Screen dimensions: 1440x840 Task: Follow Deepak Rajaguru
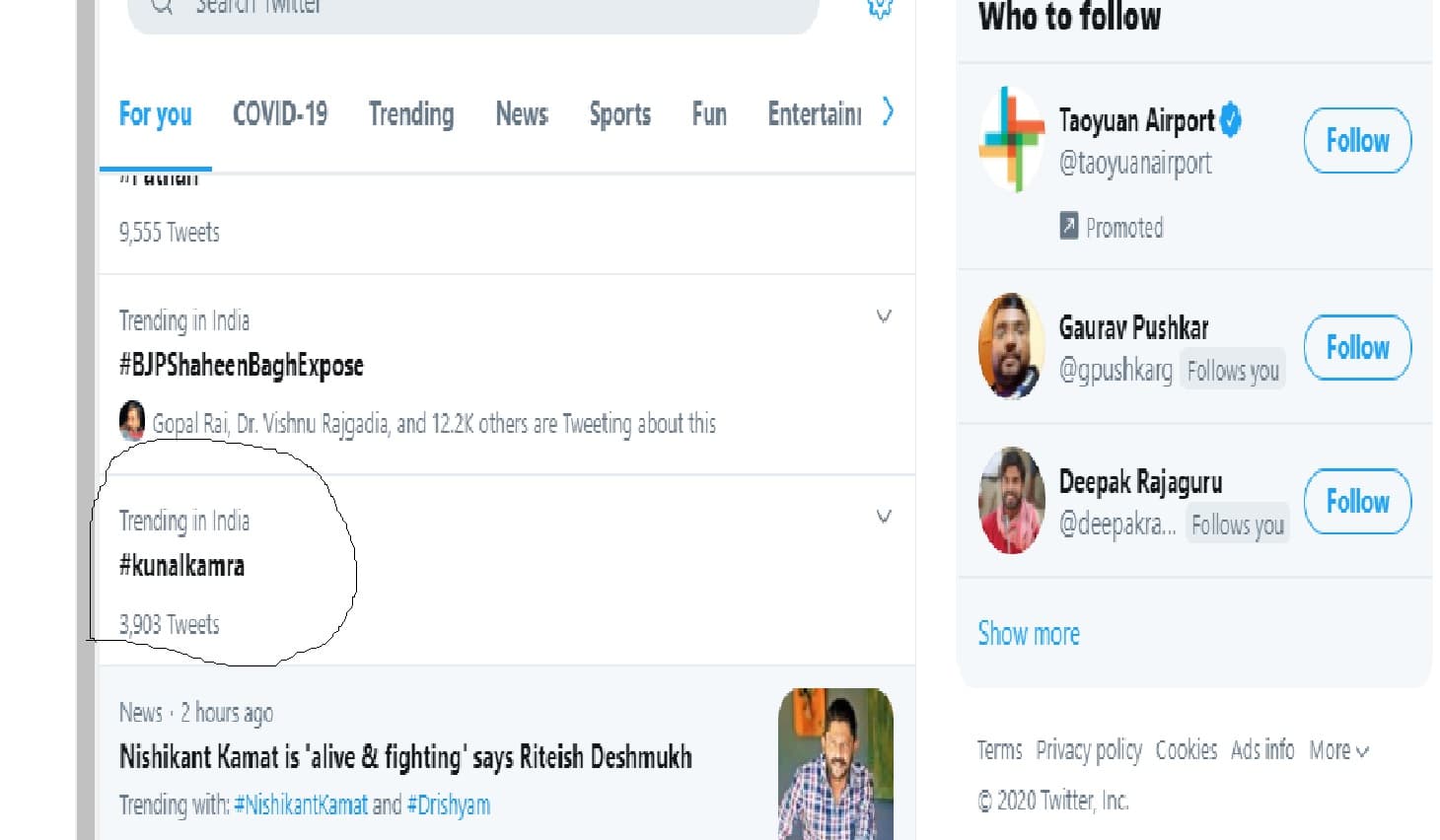[x=1357, y=502]
